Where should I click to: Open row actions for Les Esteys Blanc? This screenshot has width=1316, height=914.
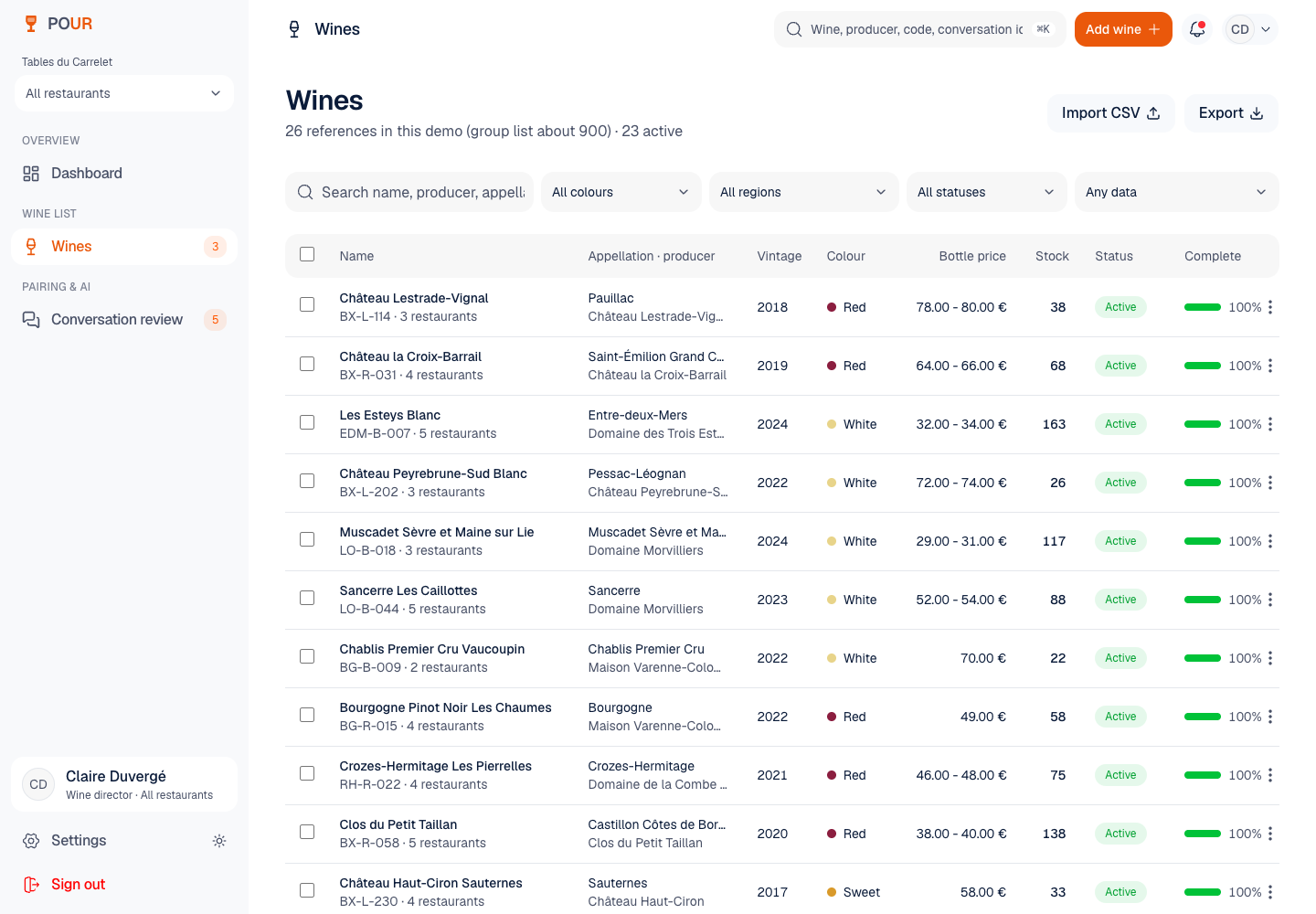click(x=1270, y=424)
